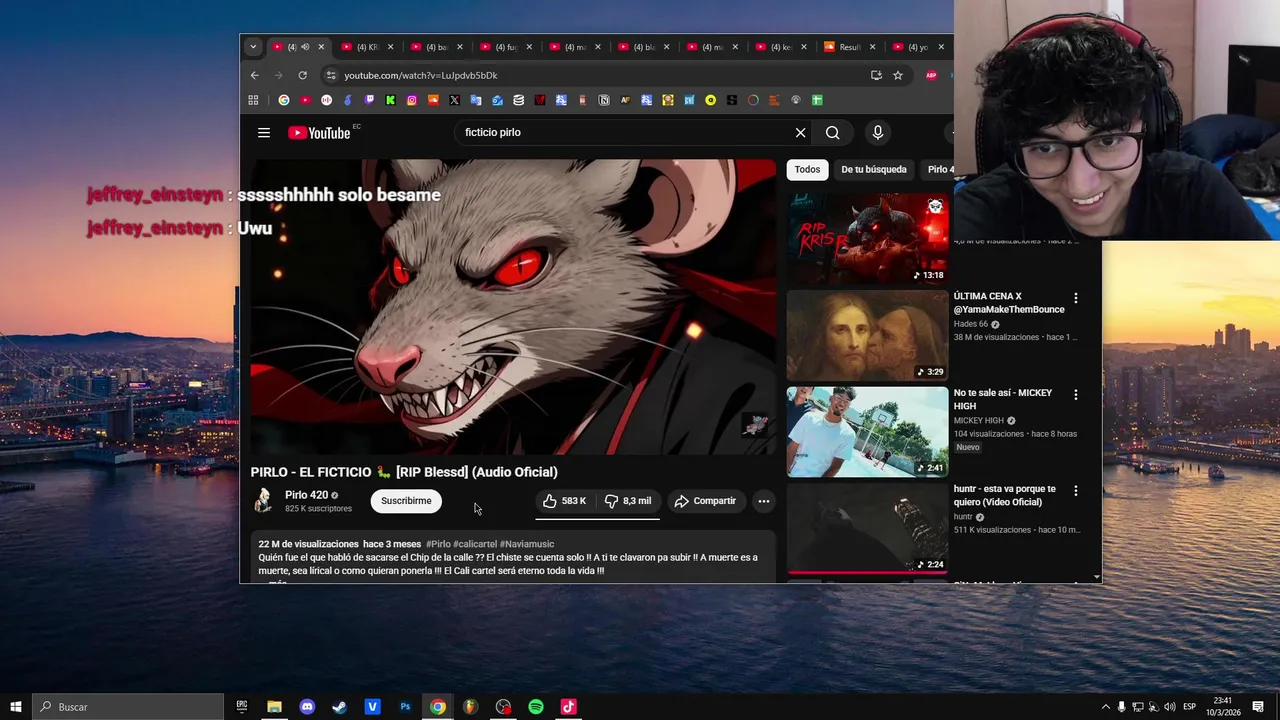The width and height of the screenshot is (1280, 720).
Task: Show hidden system tray icons chevron
Action: (x=1105, y=707)
